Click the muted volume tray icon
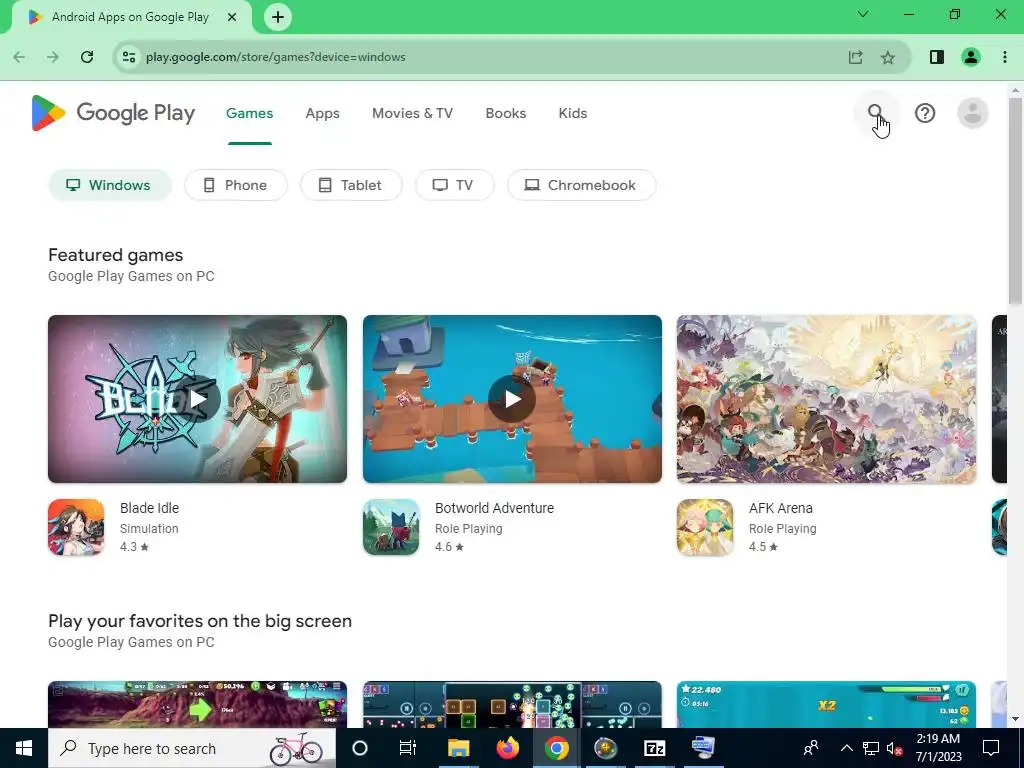 895,748
